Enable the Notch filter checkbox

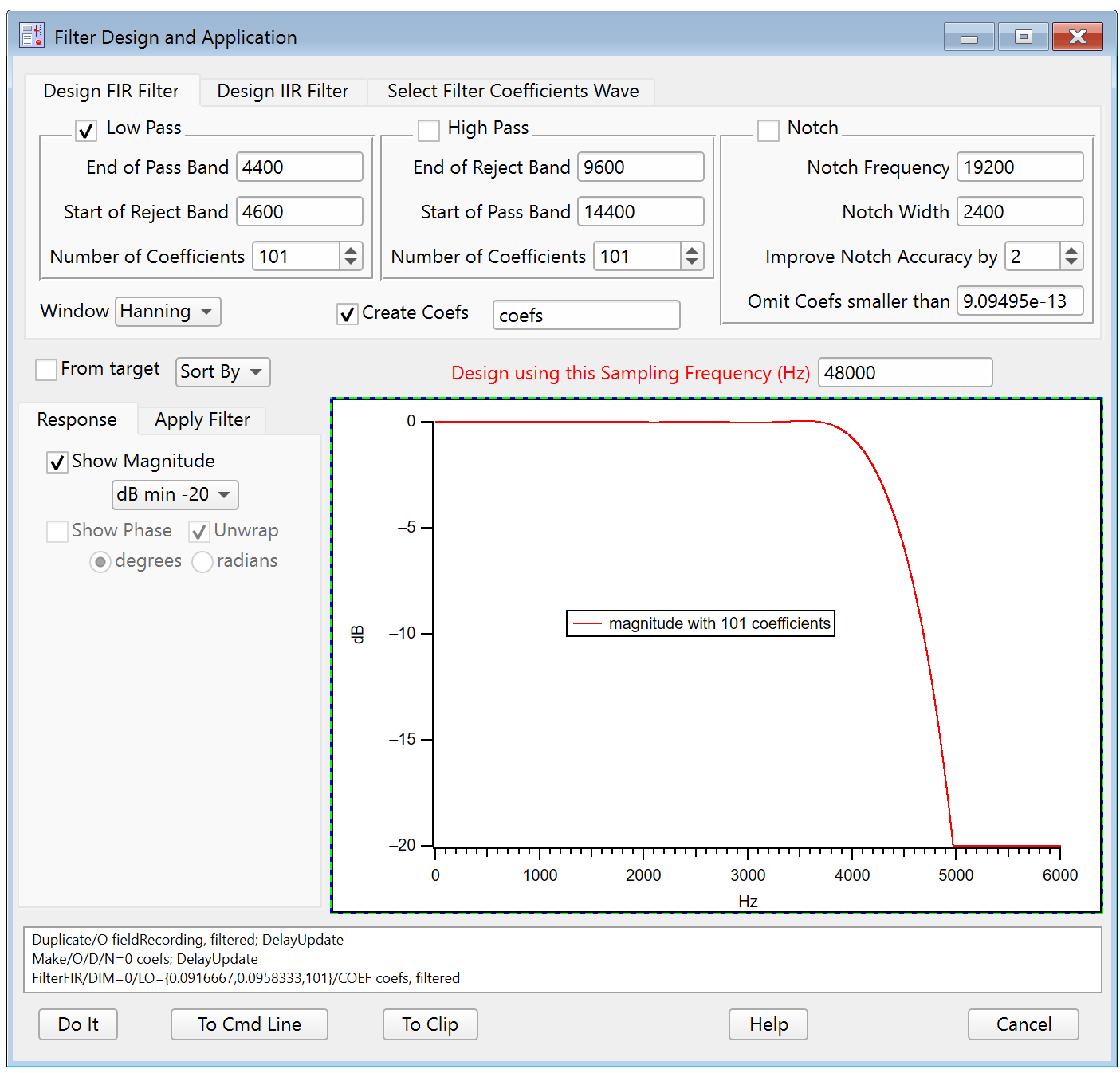point(768,130)
